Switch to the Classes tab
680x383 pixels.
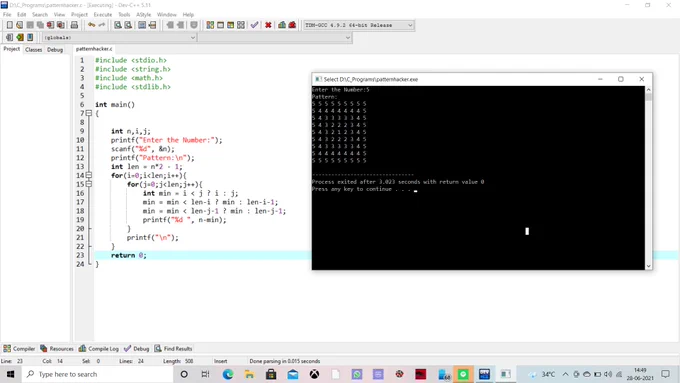33,49
